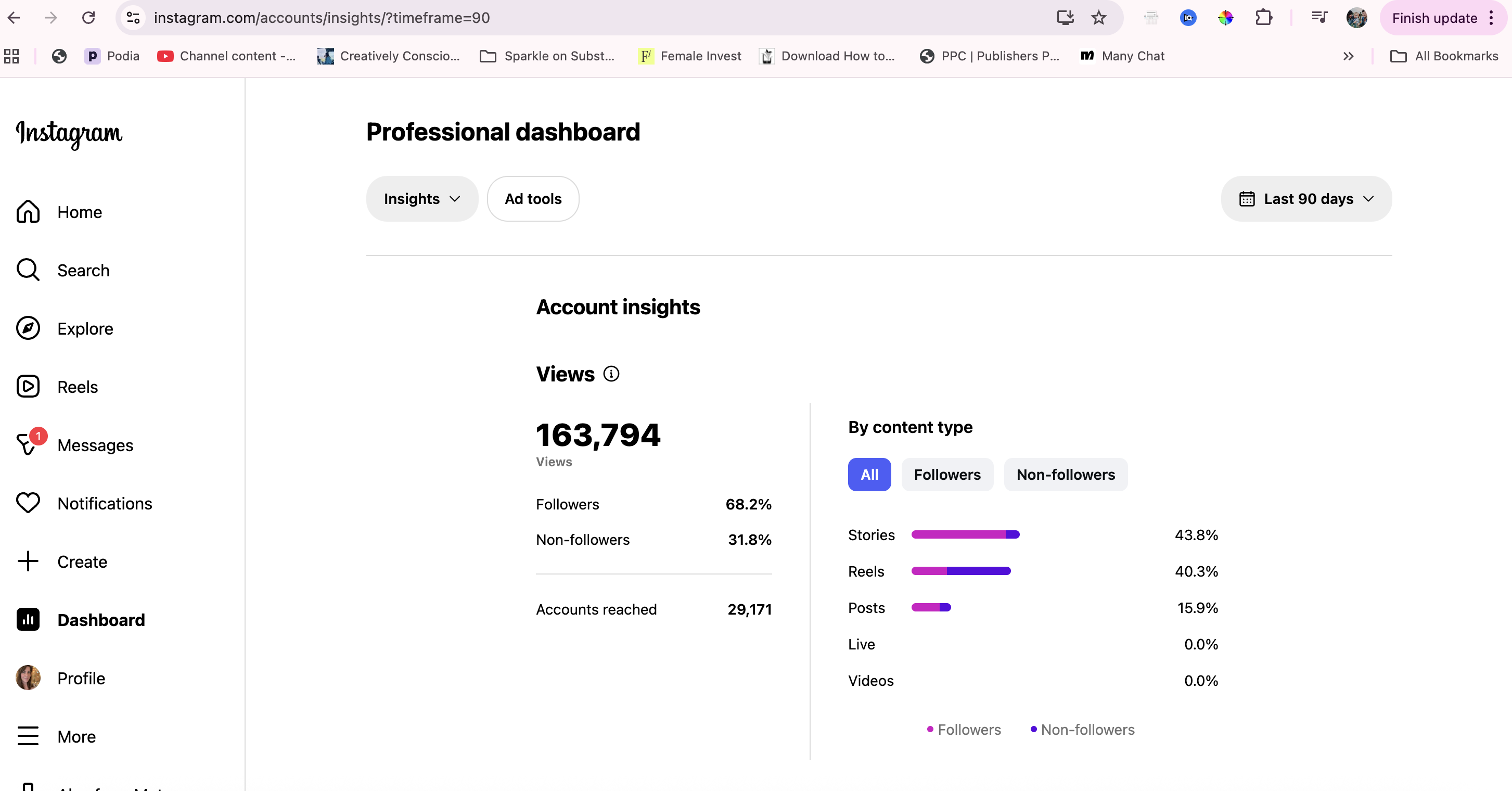Viewport: 1512px width, 791px height.
Task: Click the Stories percentage bar
Action: (x=965, y=534)
